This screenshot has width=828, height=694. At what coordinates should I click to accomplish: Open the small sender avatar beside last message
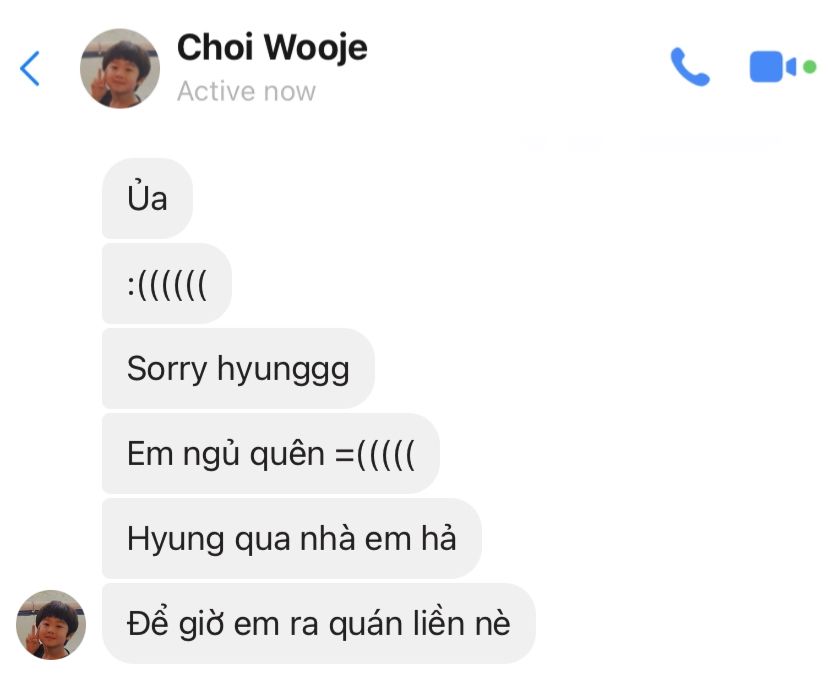pos(51,625)
